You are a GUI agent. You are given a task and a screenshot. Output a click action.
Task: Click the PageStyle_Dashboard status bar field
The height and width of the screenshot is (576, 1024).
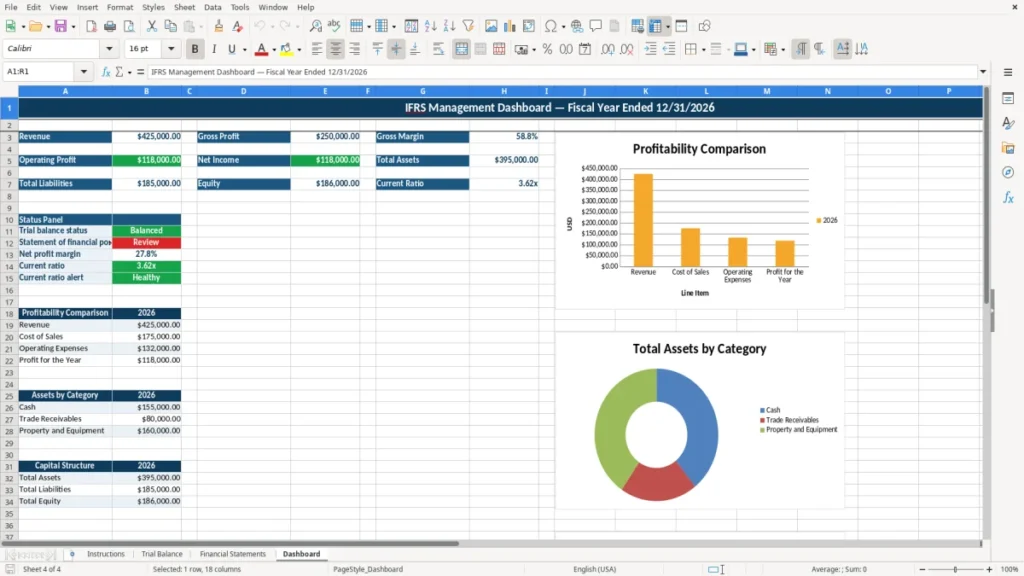tap(368, 569)
